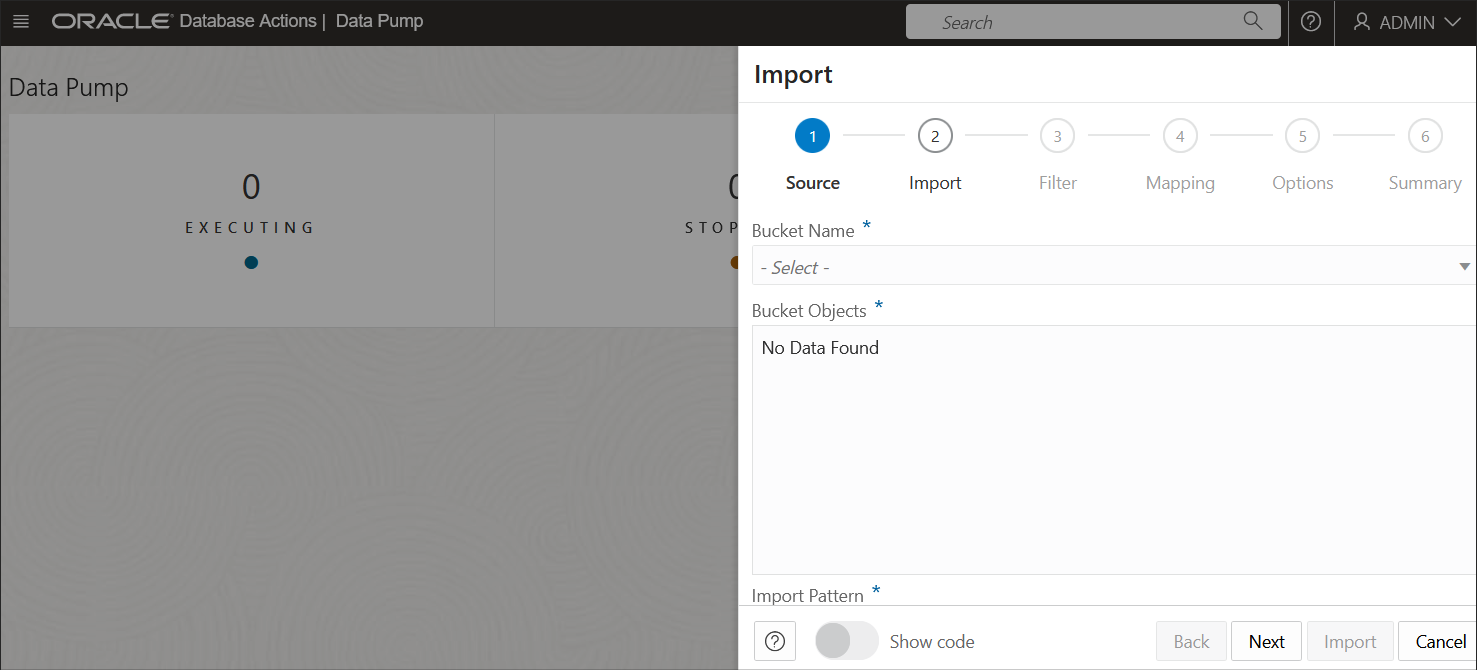
Task: Click the disabled Import button
Action: click(x=1350, y=642)
